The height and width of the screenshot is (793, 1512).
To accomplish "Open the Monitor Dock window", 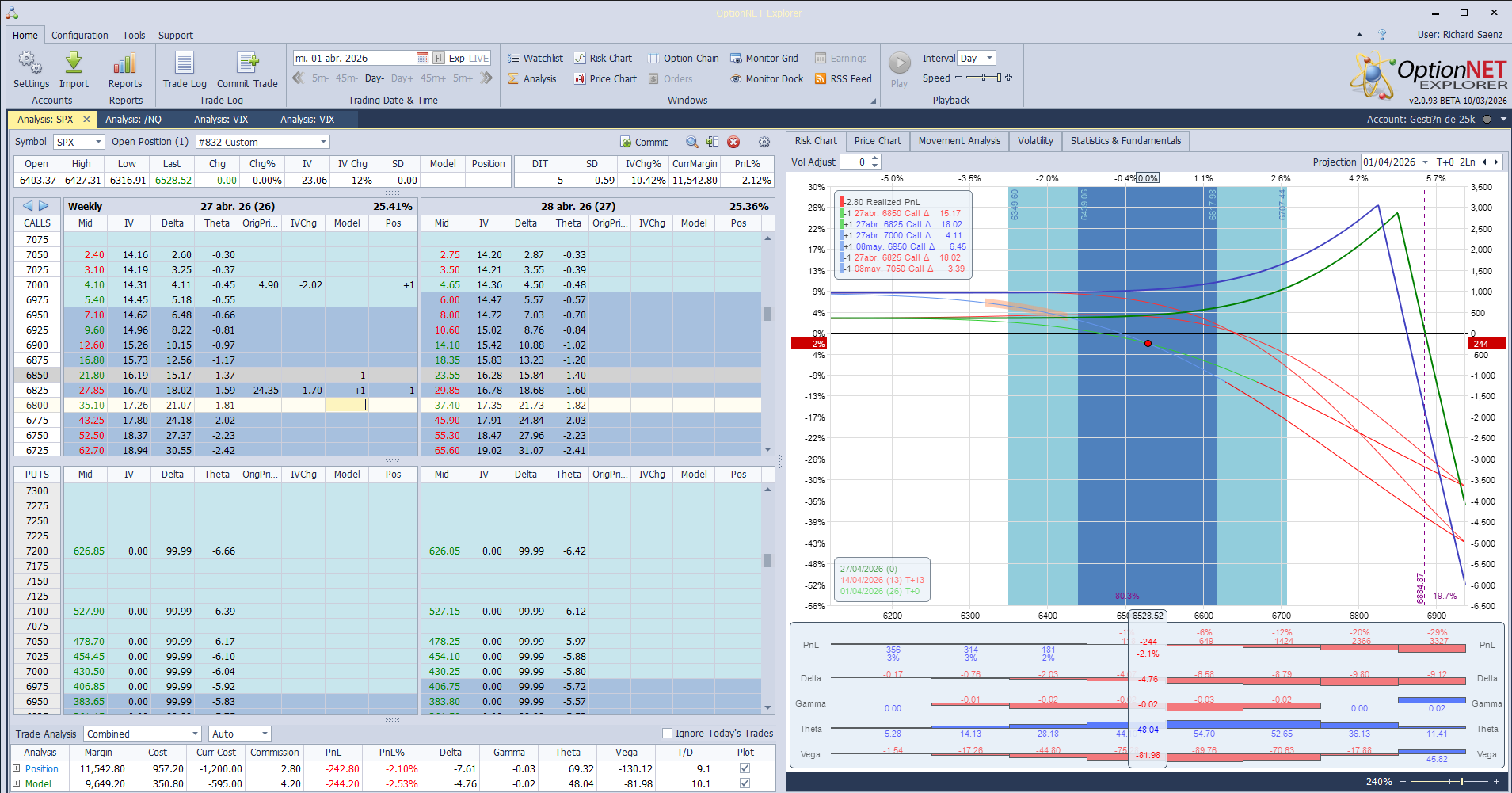I will click(767, 78).
